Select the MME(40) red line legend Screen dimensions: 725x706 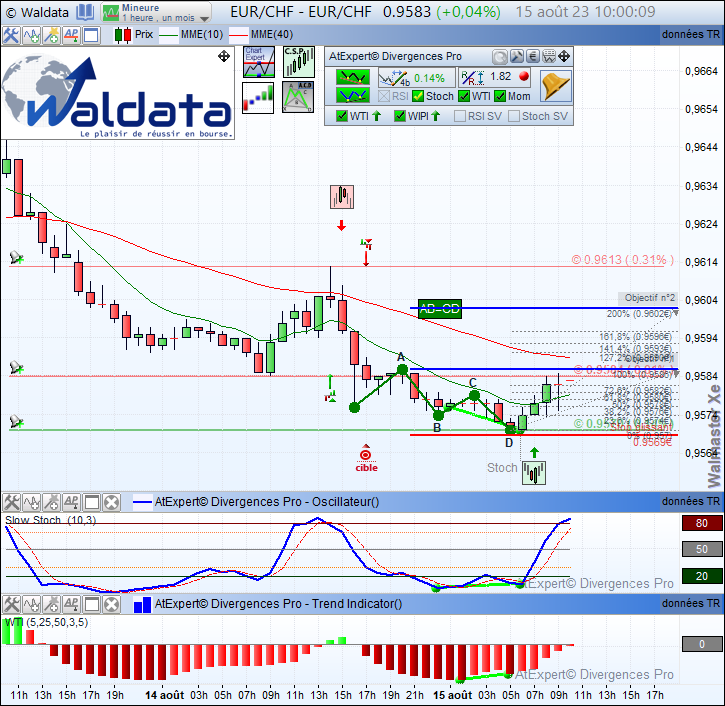pyautogui.click(x=261, y=35)
